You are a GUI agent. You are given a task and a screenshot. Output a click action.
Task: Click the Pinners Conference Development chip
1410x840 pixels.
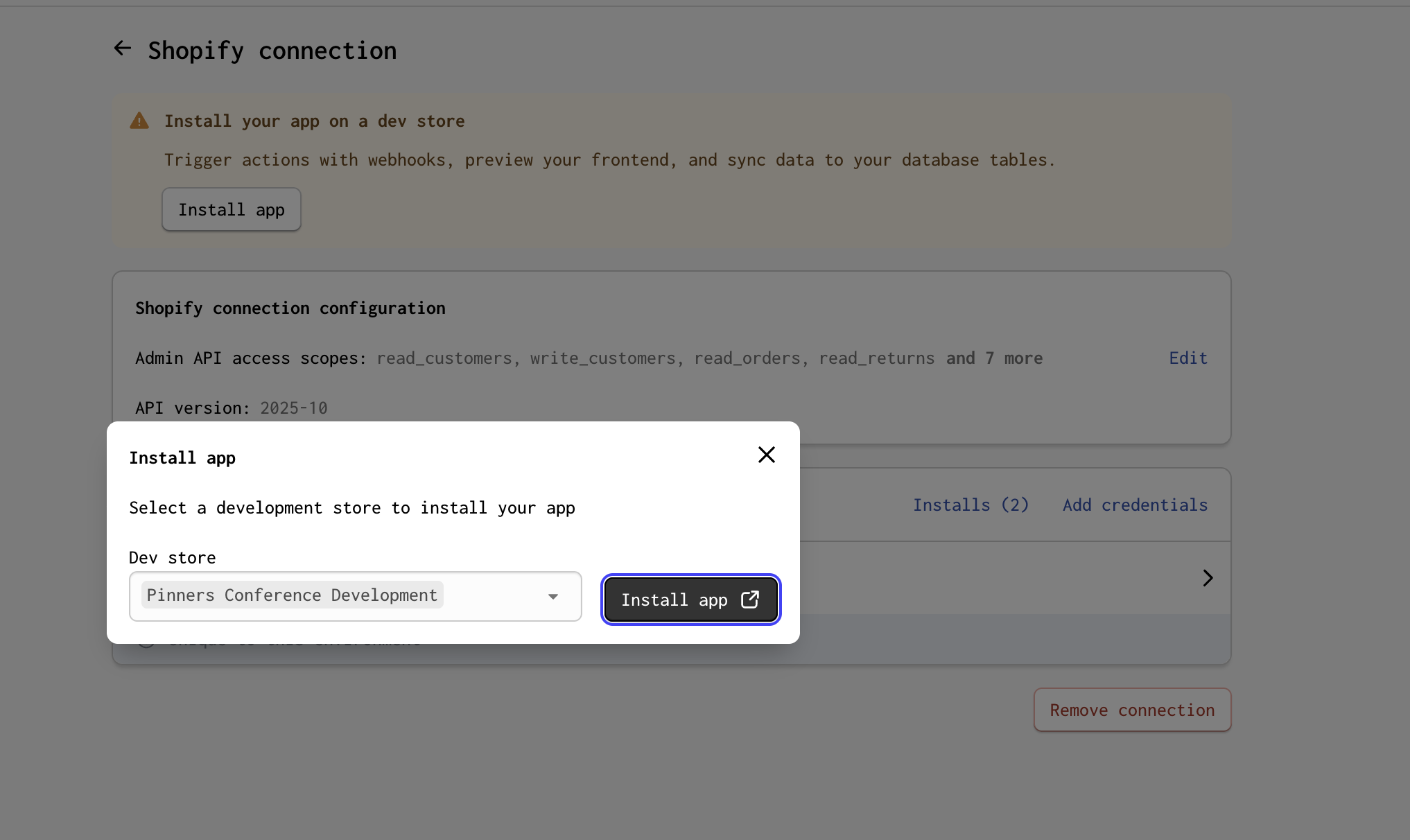pos(292,595)
